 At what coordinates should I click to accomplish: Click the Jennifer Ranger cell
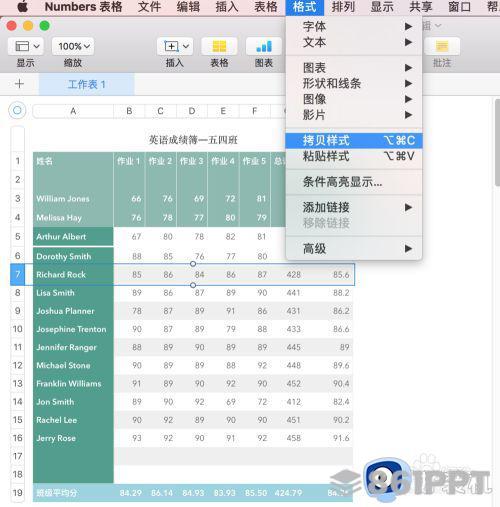73,347
